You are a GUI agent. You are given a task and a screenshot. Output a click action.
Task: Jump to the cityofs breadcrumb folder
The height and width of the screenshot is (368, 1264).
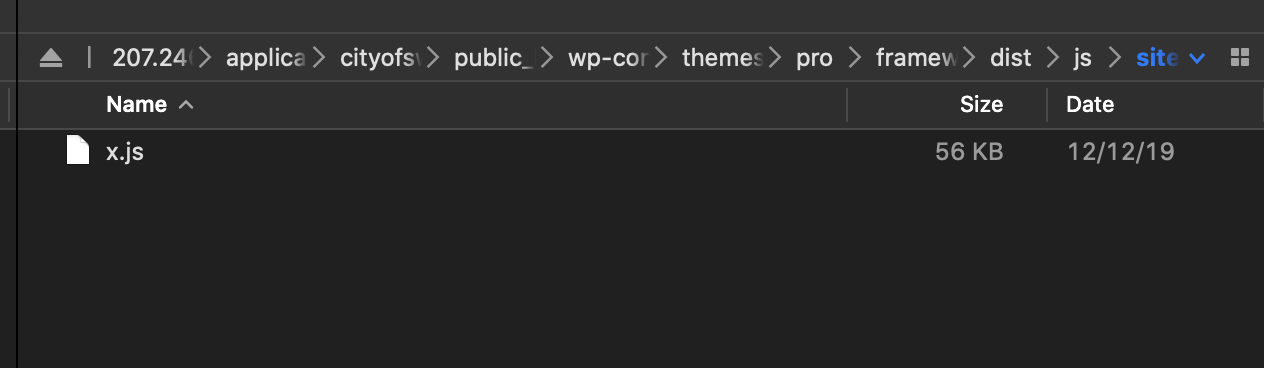(x=378, y=58)
